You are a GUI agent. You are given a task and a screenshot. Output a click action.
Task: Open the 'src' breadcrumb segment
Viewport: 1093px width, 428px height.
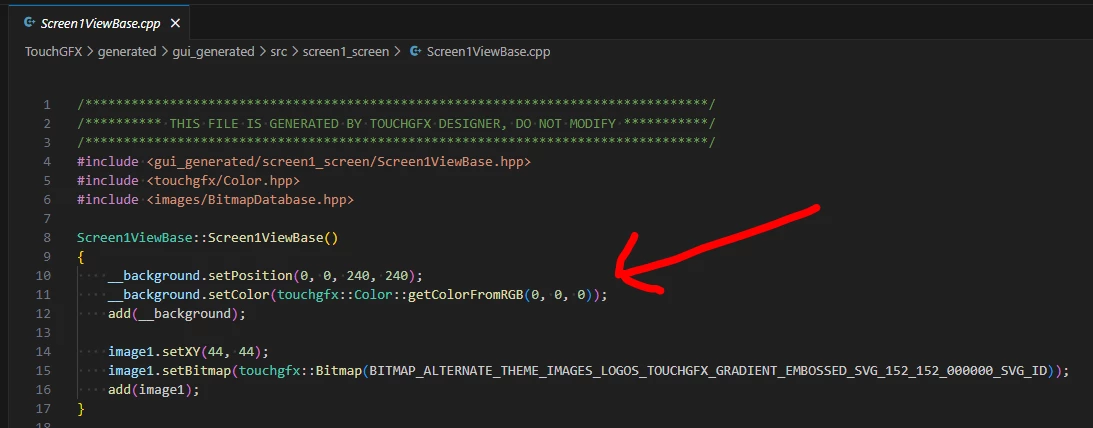coord(279,52)
